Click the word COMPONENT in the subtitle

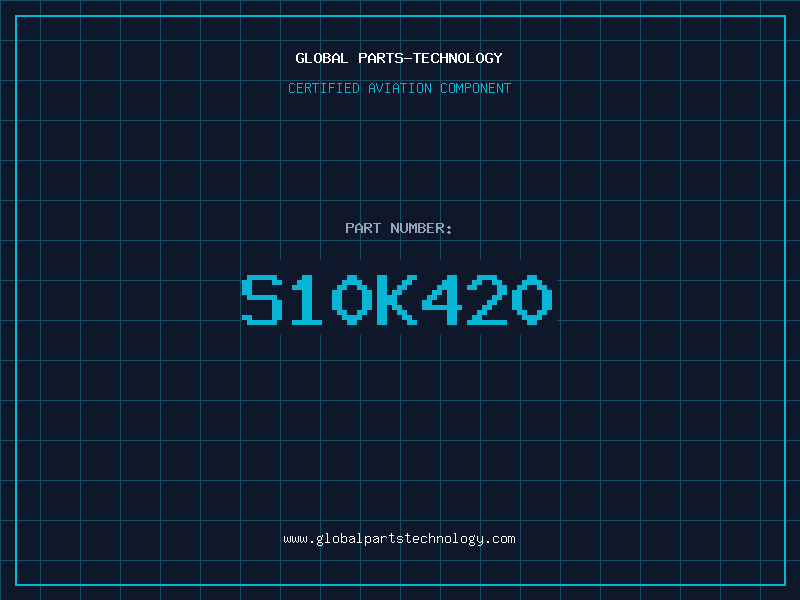[x=476, y=88]
